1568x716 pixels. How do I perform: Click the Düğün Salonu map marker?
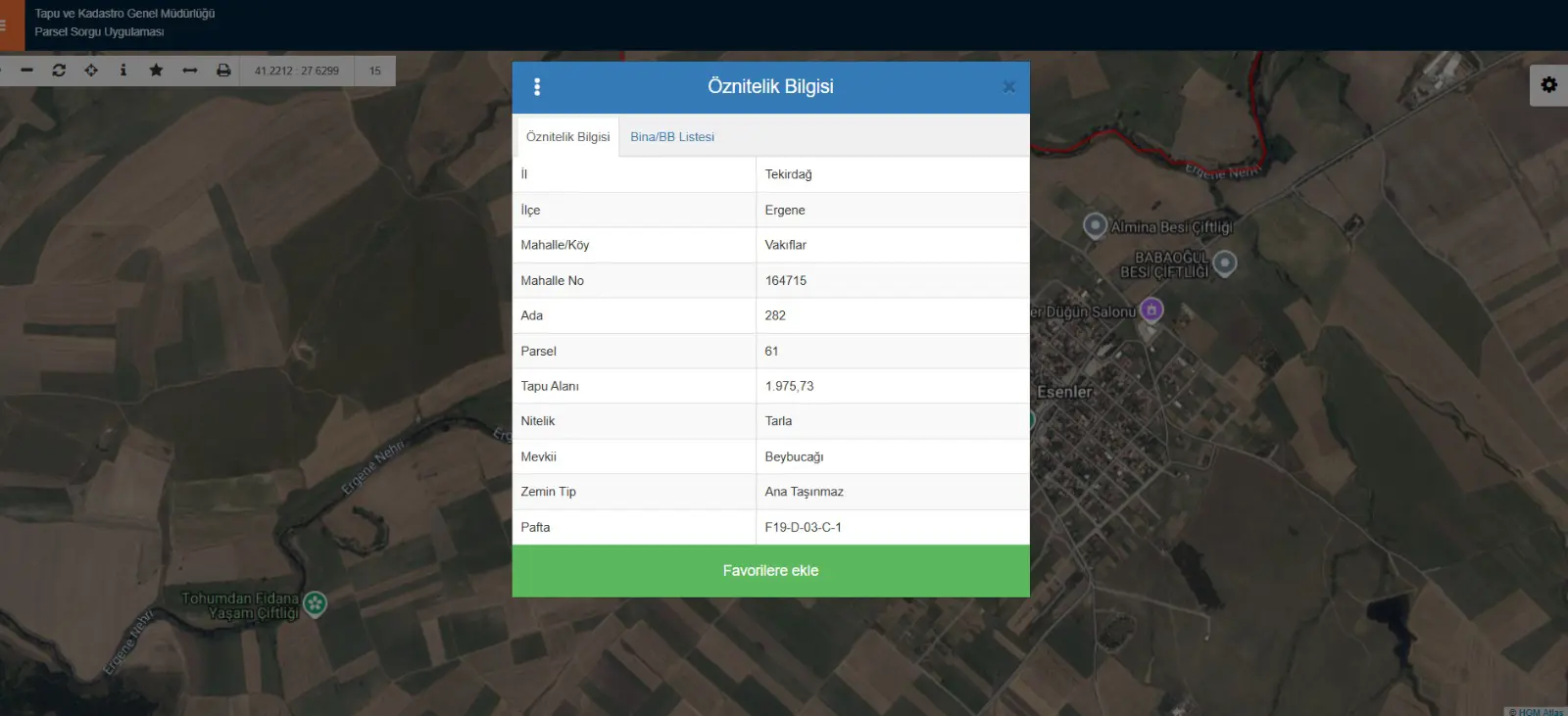click(1152, 310)
